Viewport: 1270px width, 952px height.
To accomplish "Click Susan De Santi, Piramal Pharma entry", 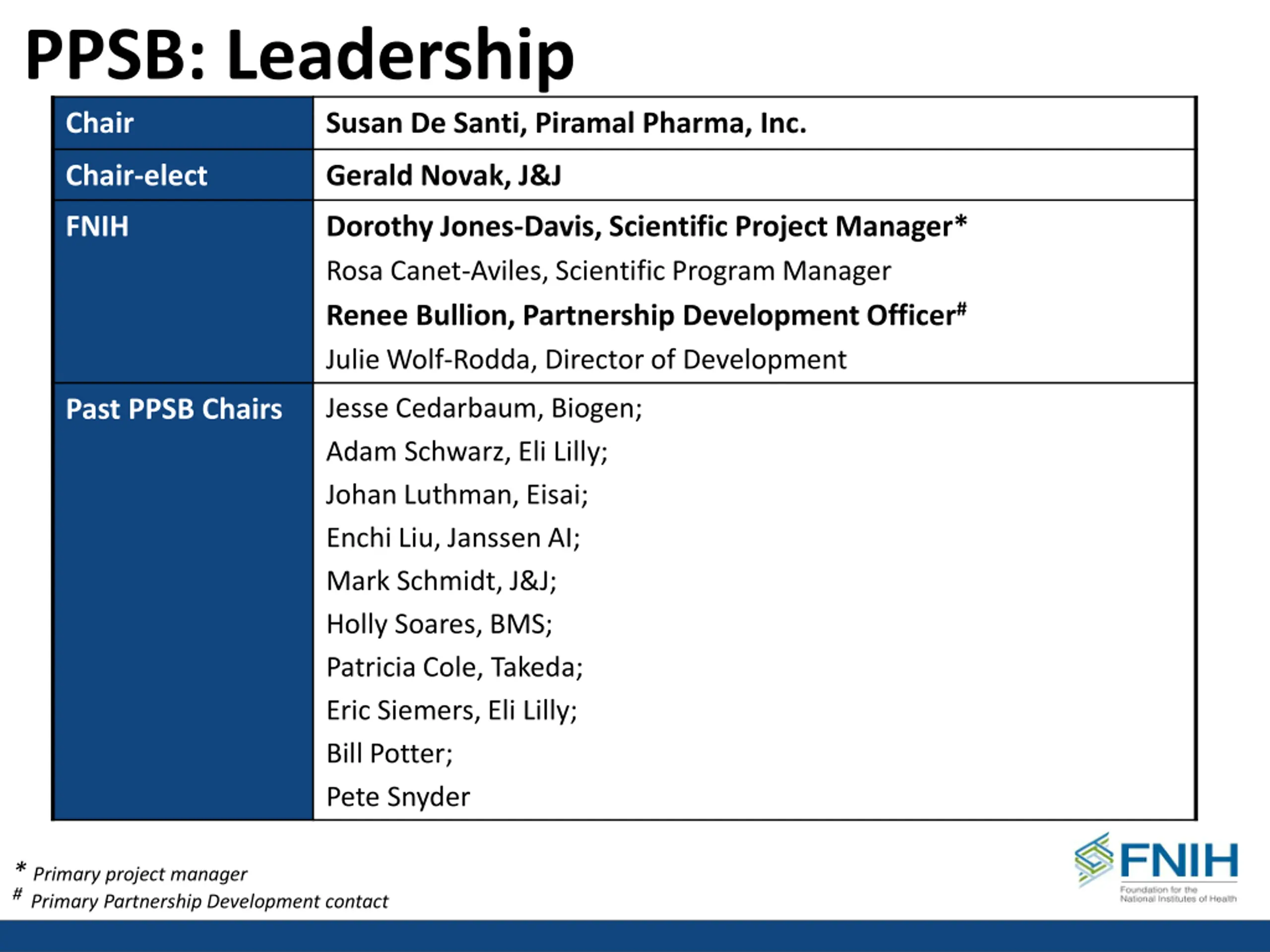I will [x=566, y=123].
